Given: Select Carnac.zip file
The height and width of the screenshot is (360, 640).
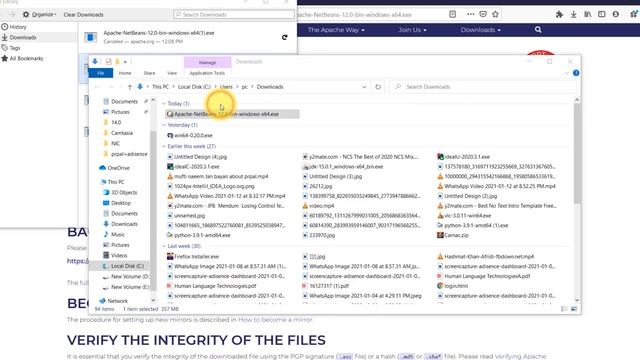Looking at the screenshot, I should point(453,235).
